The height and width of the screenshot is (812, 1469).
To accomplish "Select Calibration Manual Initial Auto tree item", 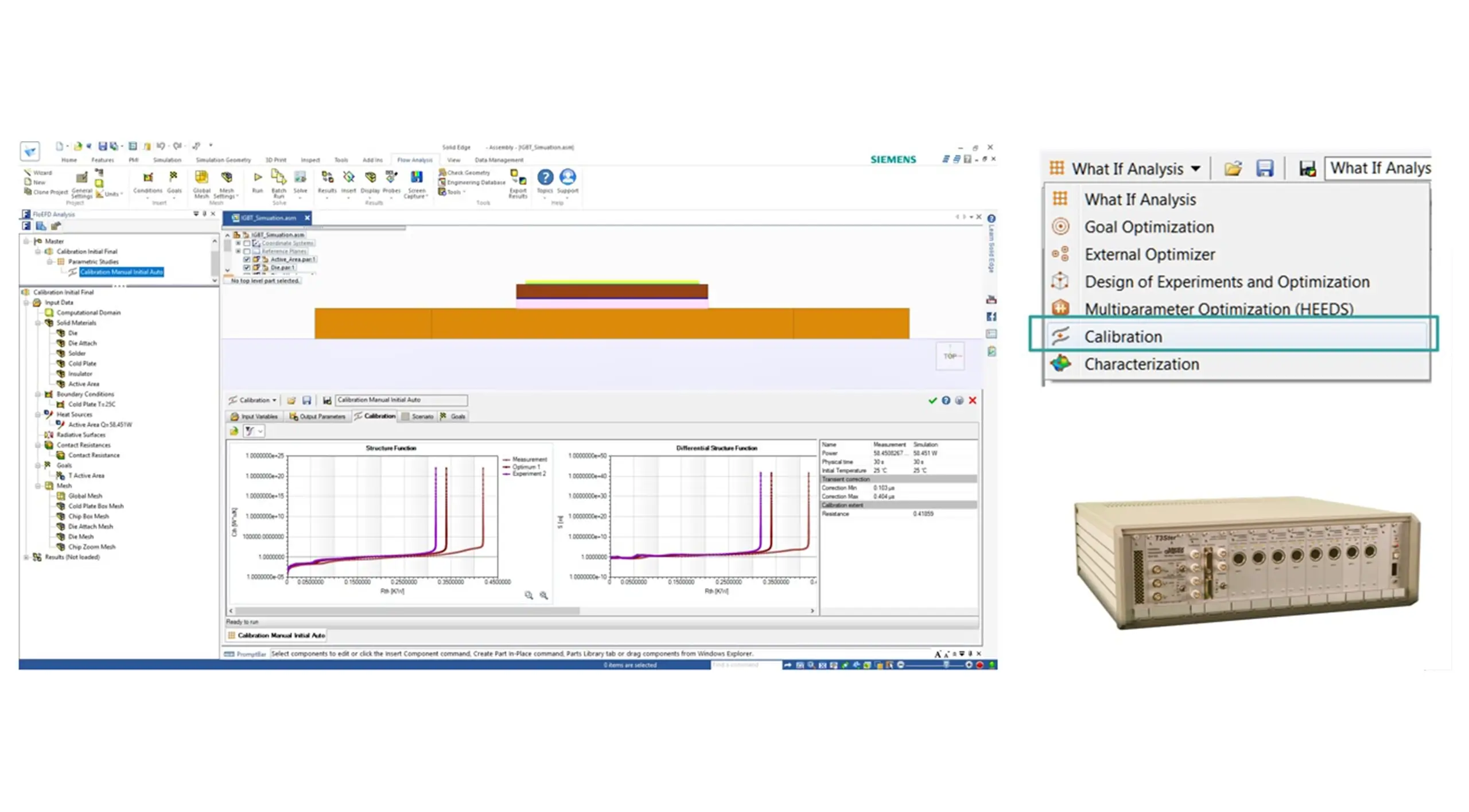I will [121, 272].
